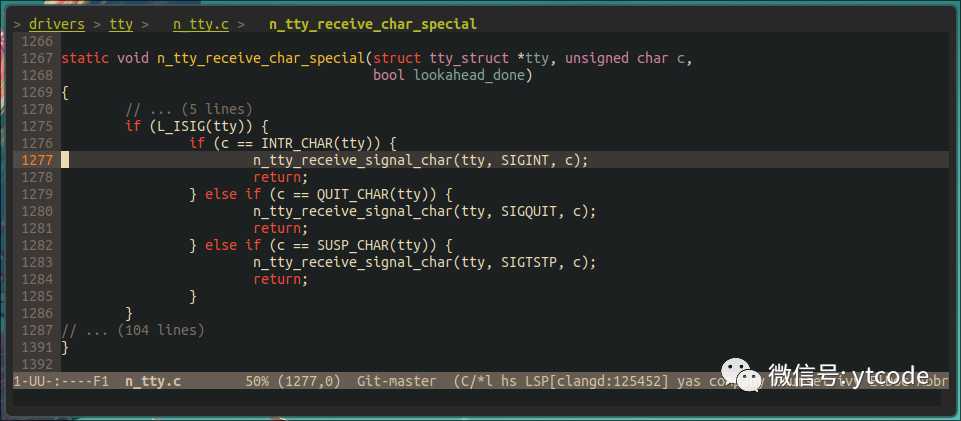This screenshot has width=961, height=421.
Task: Toggle the UU buffer status indicator
Action: pyautogui.click(x=41, y=381)
